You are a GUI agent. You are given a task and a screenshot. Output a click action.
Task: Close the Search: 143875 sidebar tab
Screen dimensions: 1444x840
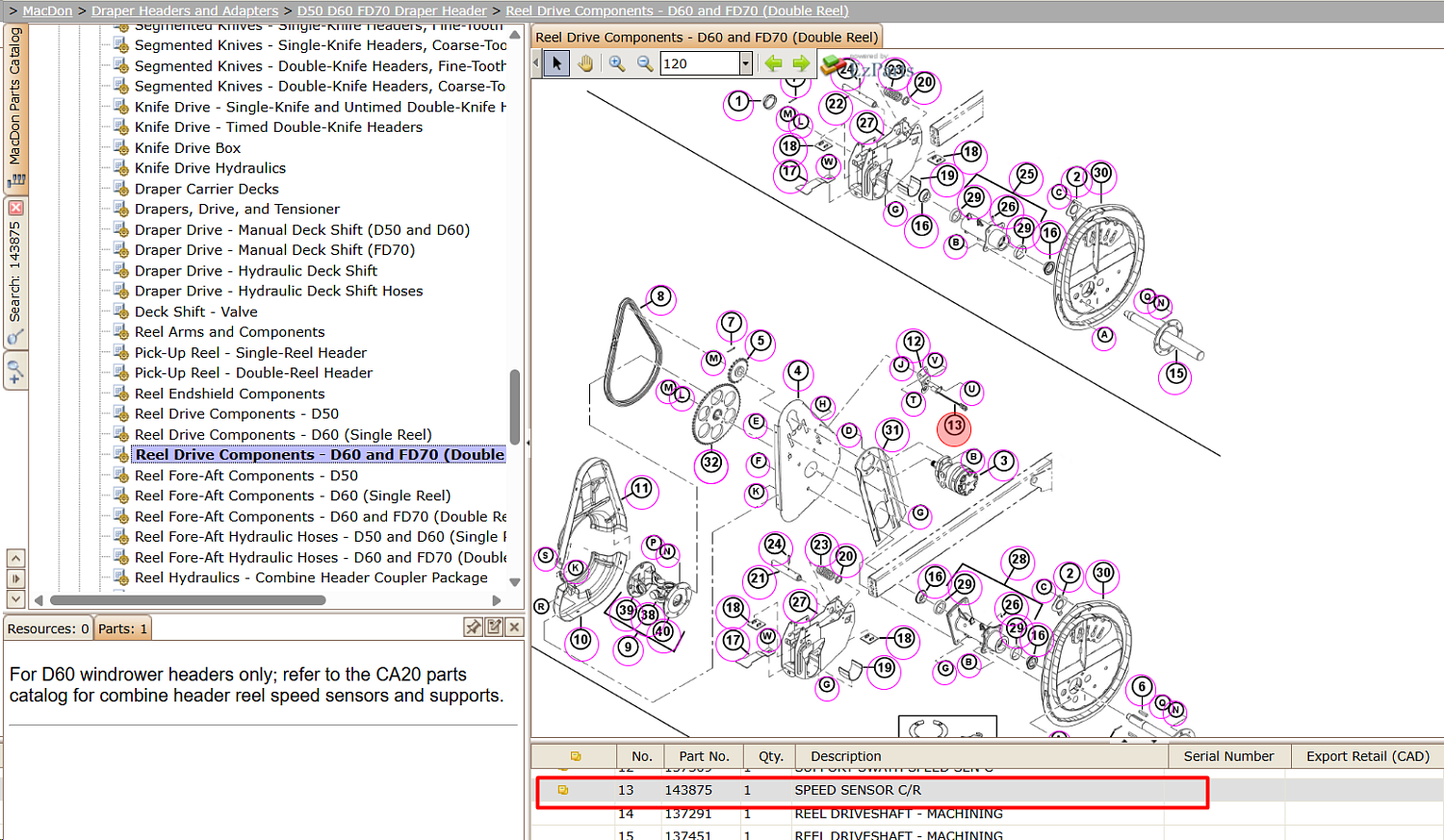pyautogui.click(x=15, y=208)
